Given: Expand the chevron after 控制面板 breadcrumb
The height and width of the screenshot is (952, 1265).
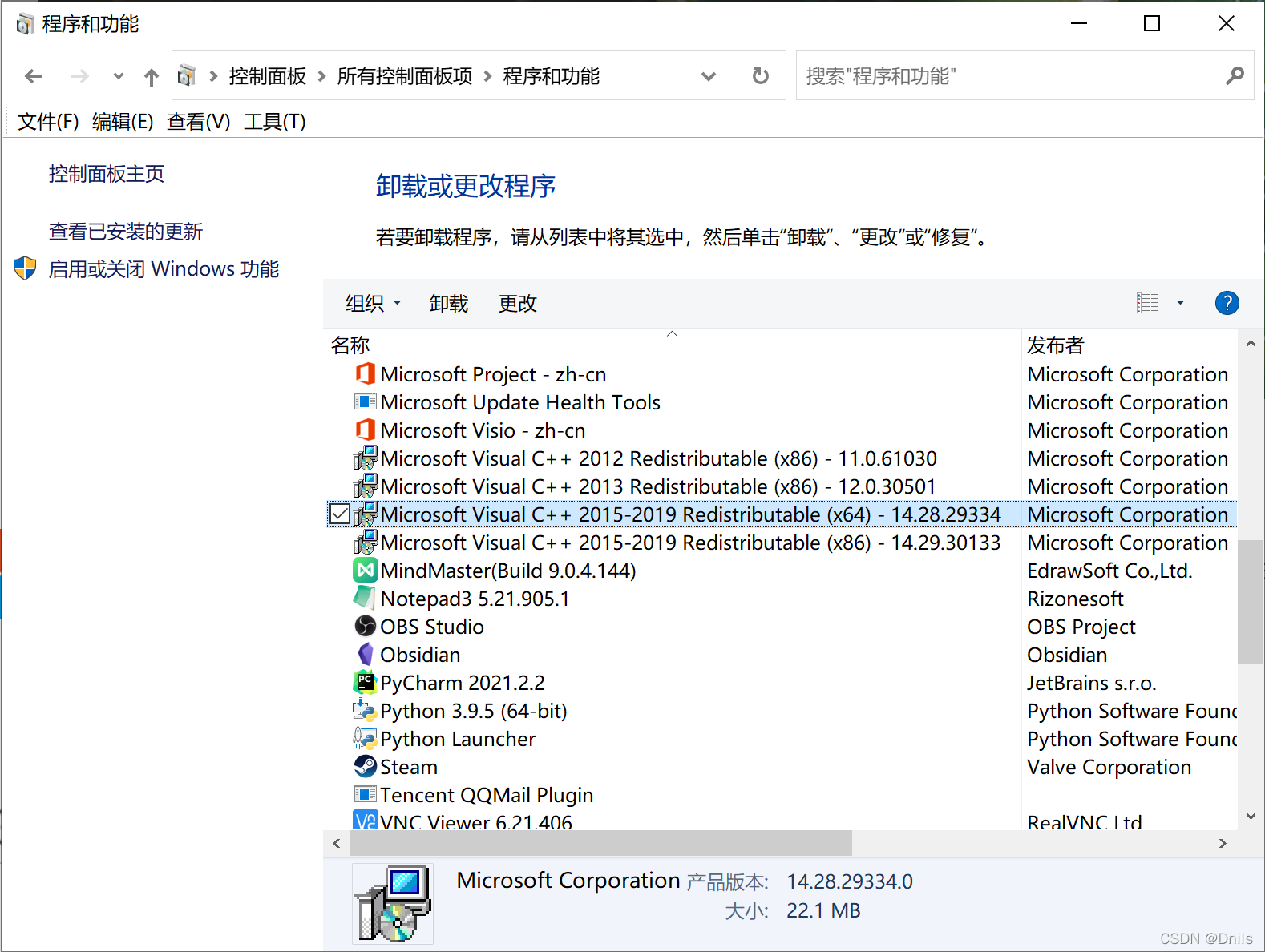Looking at the screenshot, I should click(321, 76).
